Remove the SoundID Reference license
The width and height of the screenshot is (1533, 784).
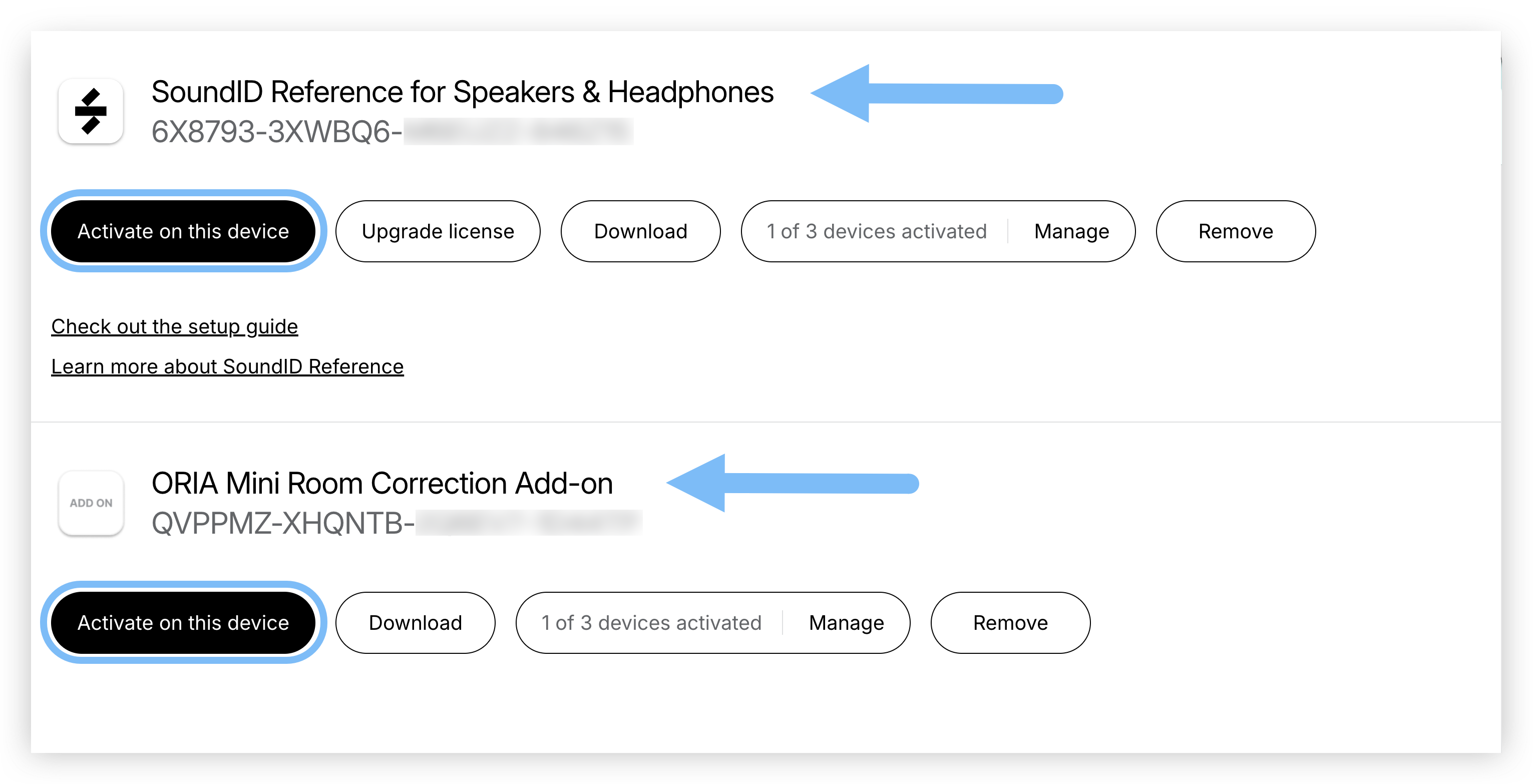click(x=1236, y=231)
